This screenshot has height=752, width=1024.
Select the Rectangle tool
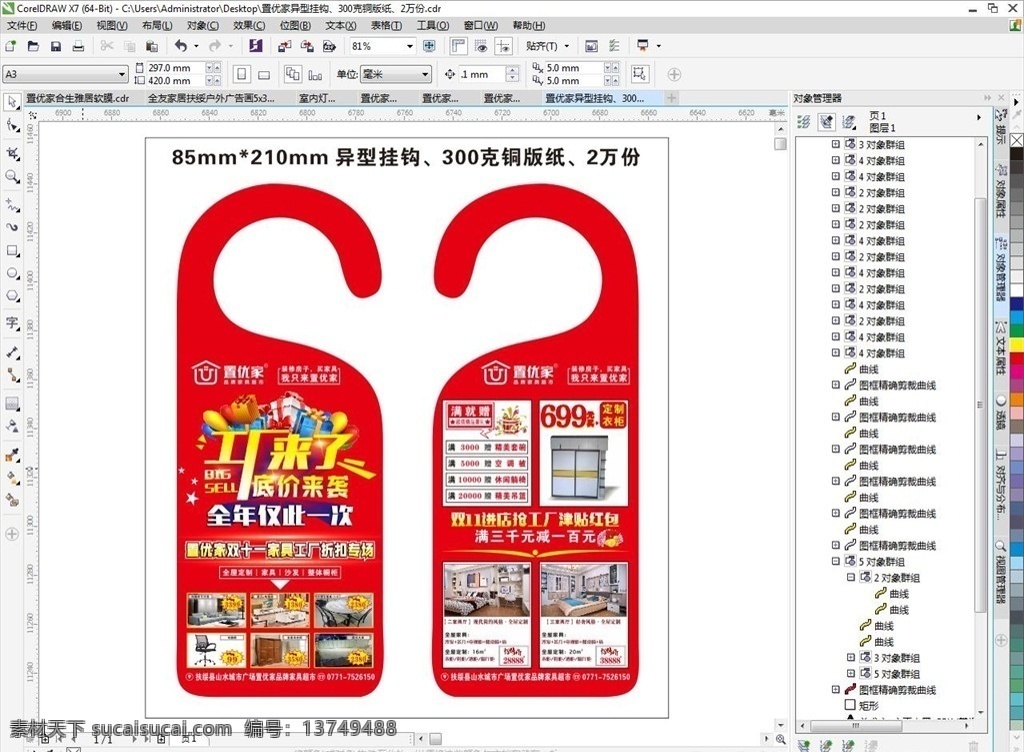coord(12,251)
